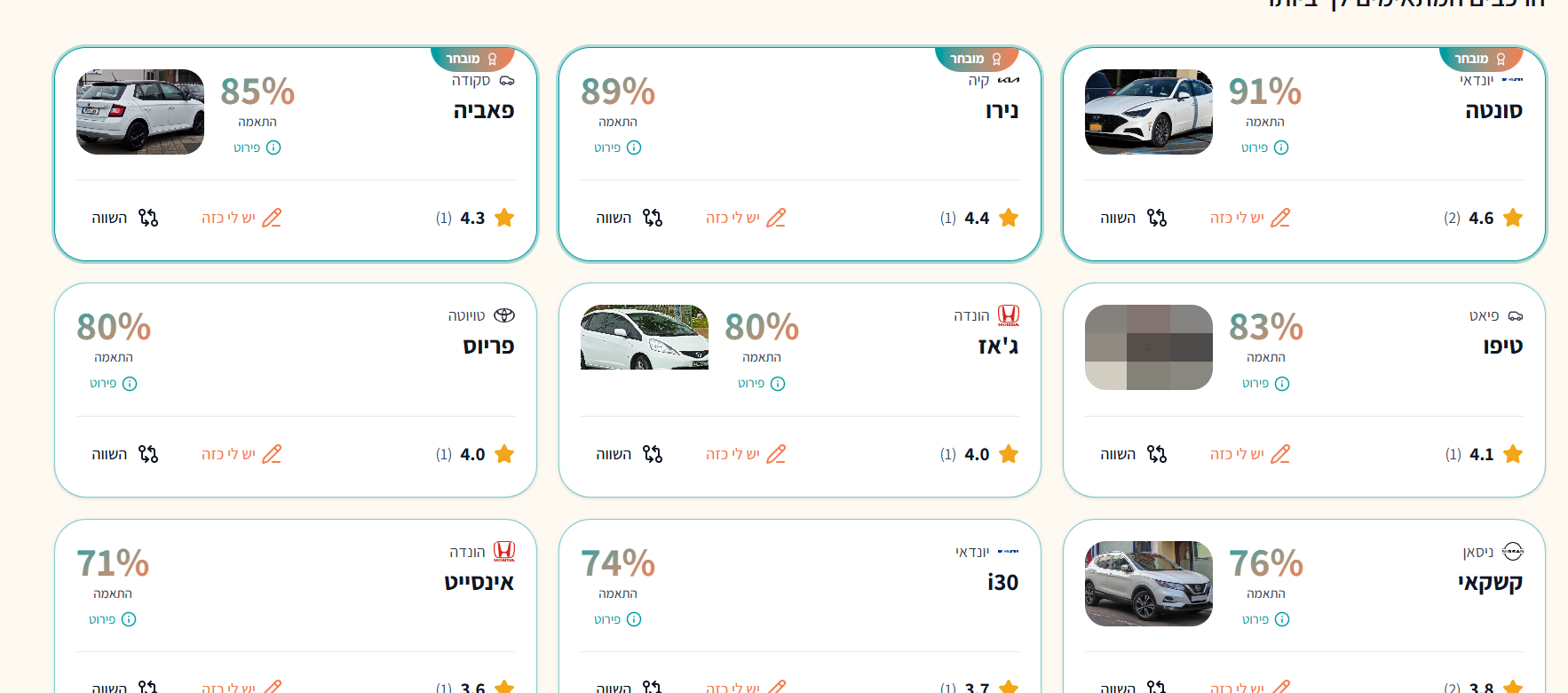Click the star rating icon on Tipo card
The image size is (1568, 693).
[1513, 454]
